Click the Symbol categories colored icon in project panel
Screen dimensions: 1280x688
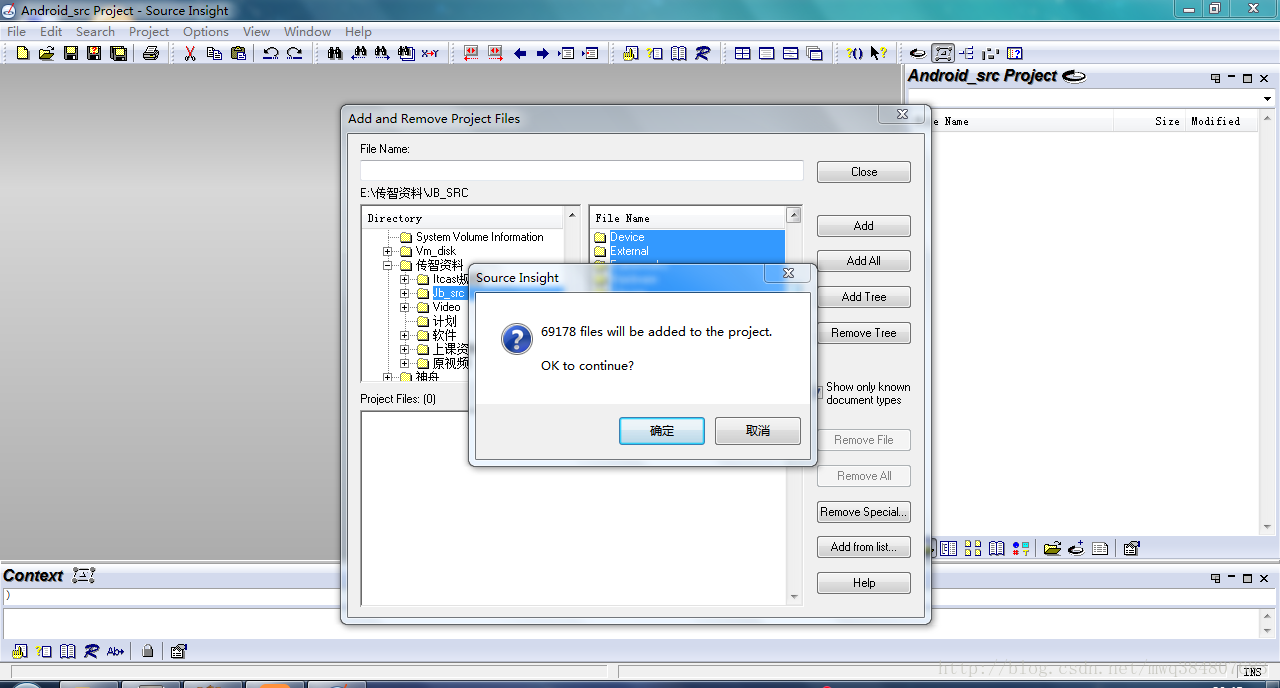(x=1021, y=548)
